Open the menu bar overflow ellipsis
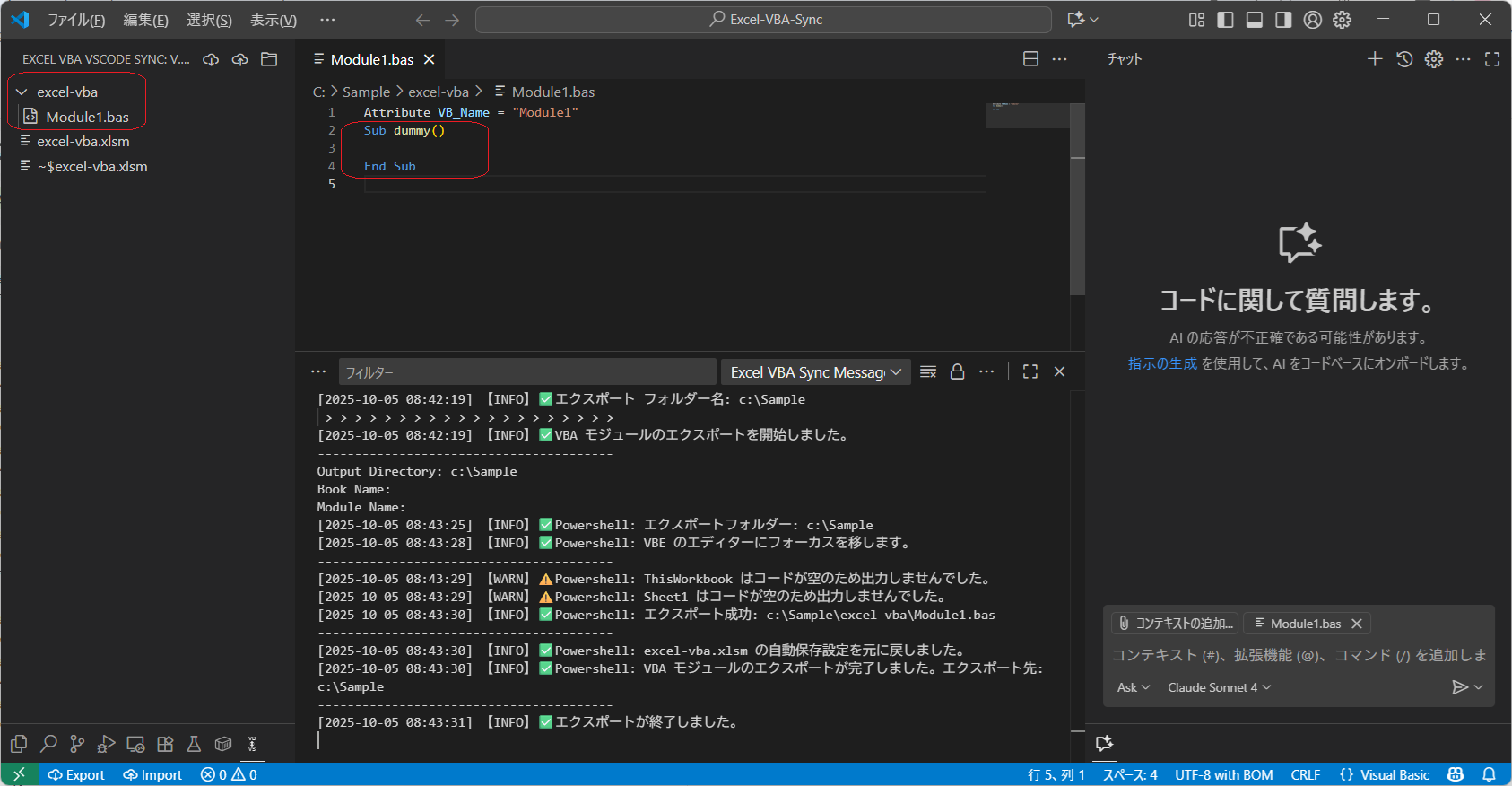 point(327,20)
